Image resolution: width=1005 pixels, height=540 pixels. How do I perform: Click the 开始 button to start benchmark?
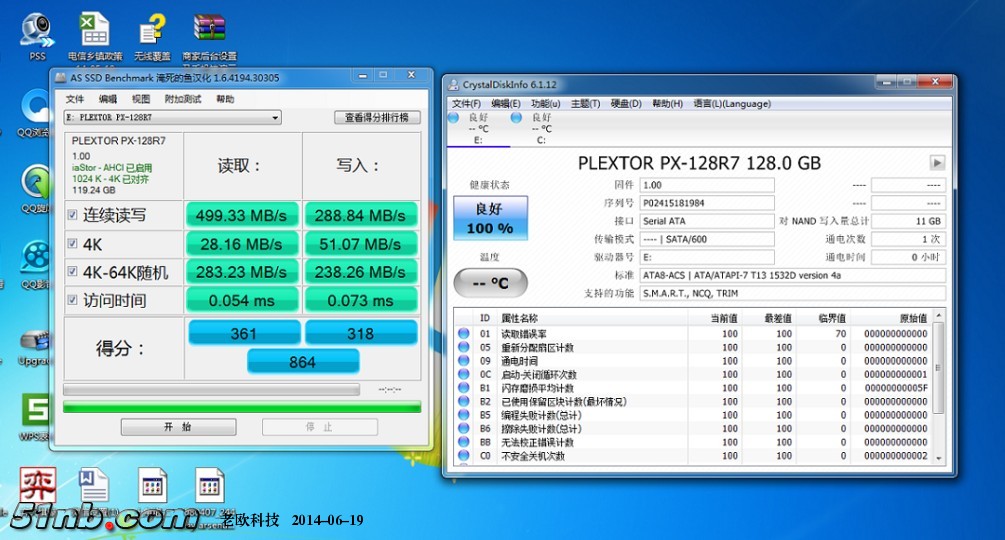click(x=178, y=427)
